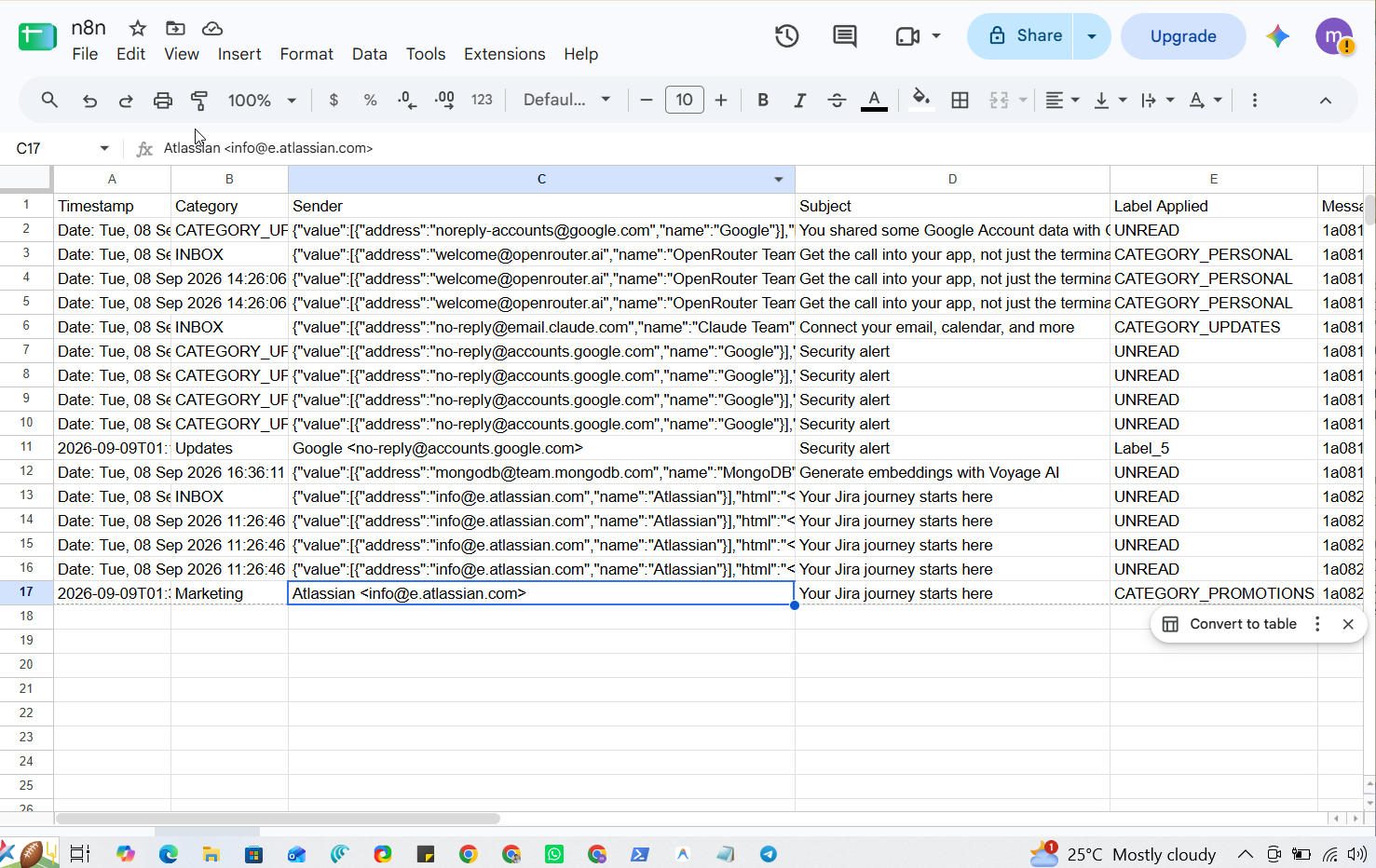
Task: Click the horizontal scrollbar
Action: click(278, 819)
